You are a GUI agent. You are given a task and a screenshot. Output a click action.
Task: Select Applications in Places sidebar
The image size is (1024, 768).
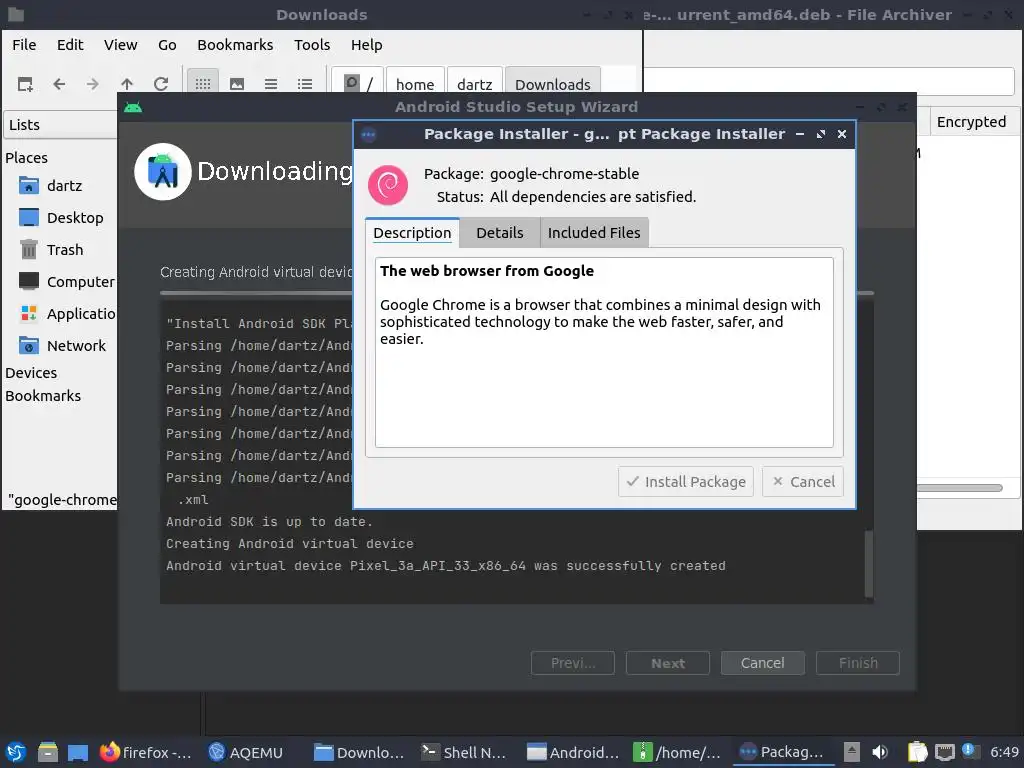[x=67, y=314]
